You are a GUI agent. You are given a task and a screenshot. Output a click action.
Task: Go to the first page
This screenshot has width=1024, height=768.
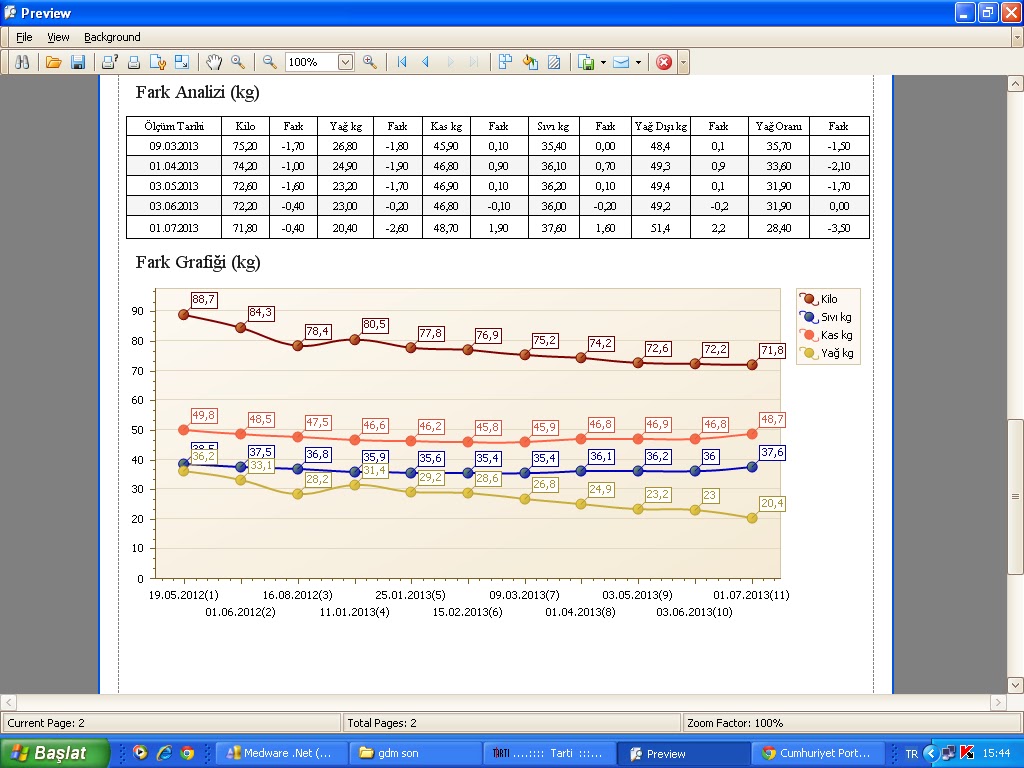coord(402,62)
